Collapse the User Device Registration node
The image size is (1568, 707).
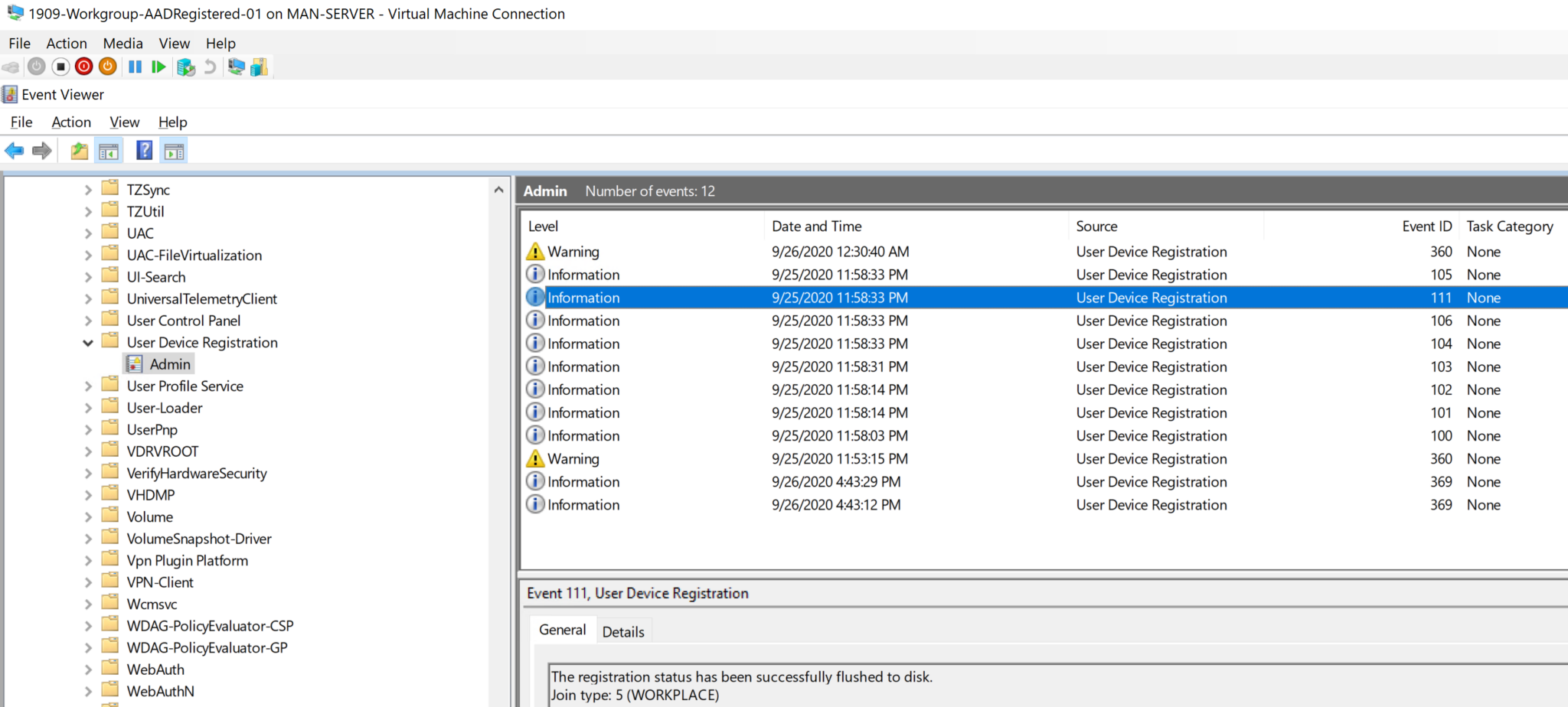[88, 342]
